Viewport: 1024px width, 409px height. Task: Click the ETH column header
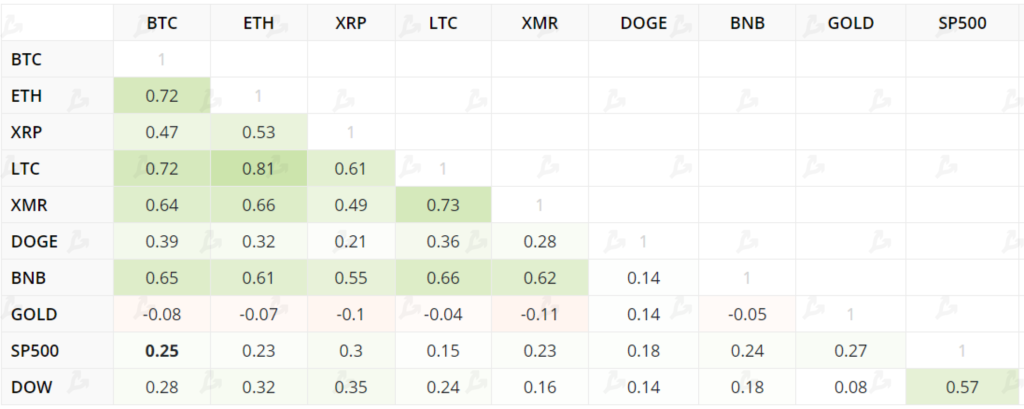click(258, 22)
